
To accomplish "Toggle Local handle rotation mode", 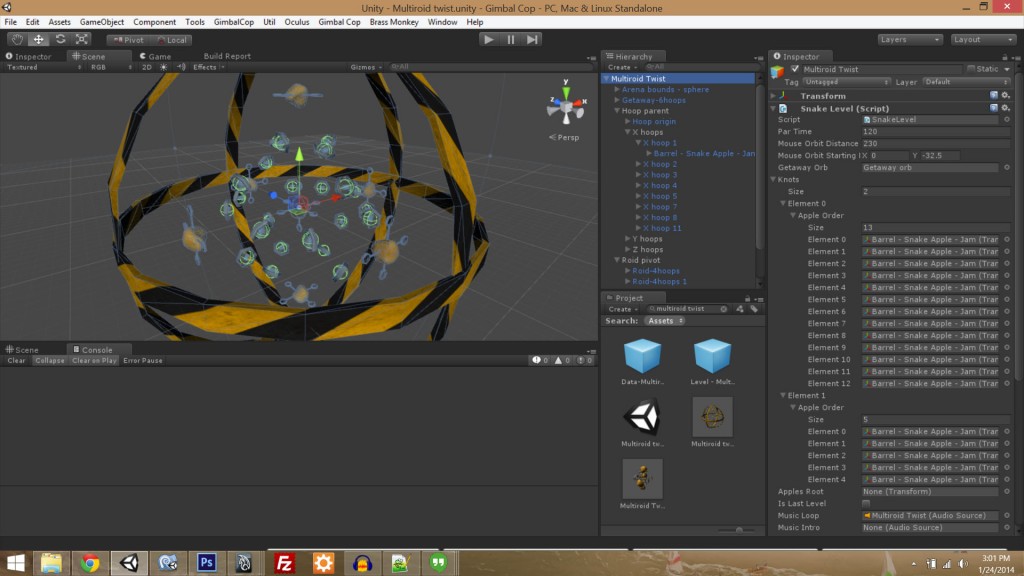I will pos(171,40).
